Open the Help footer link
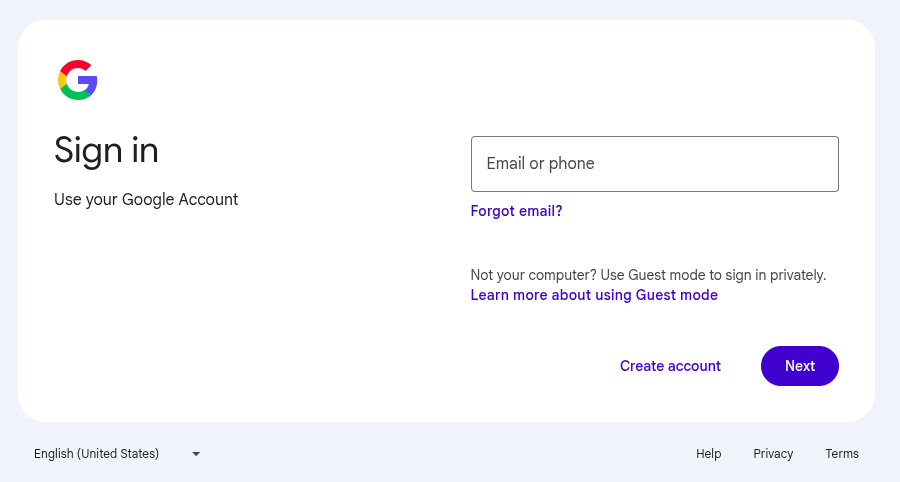This screenshot has width=900, height=482. 708,454
